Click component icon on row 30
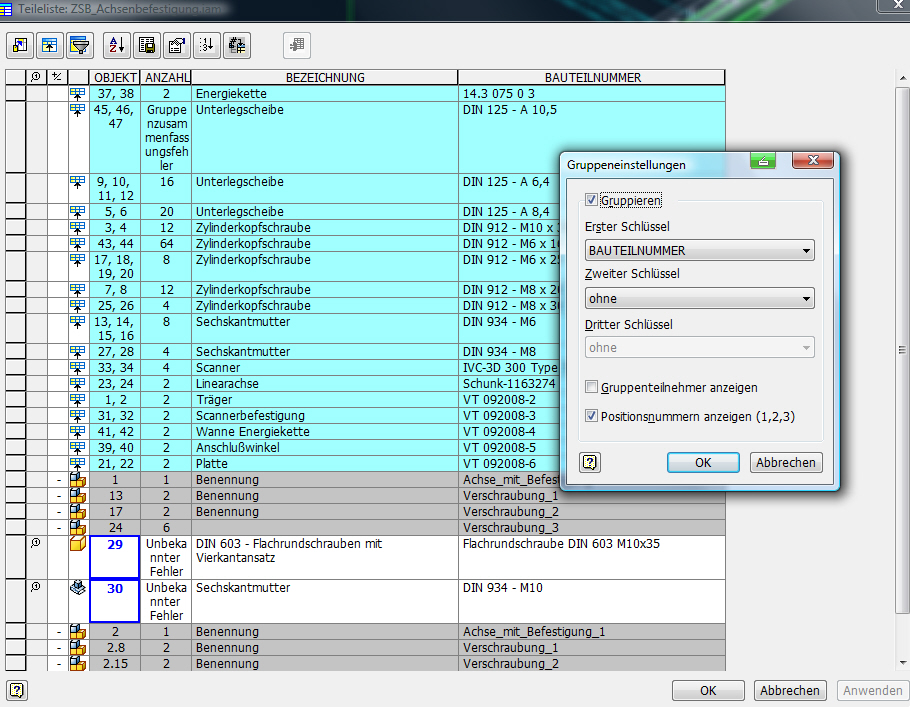 [78, 587]
